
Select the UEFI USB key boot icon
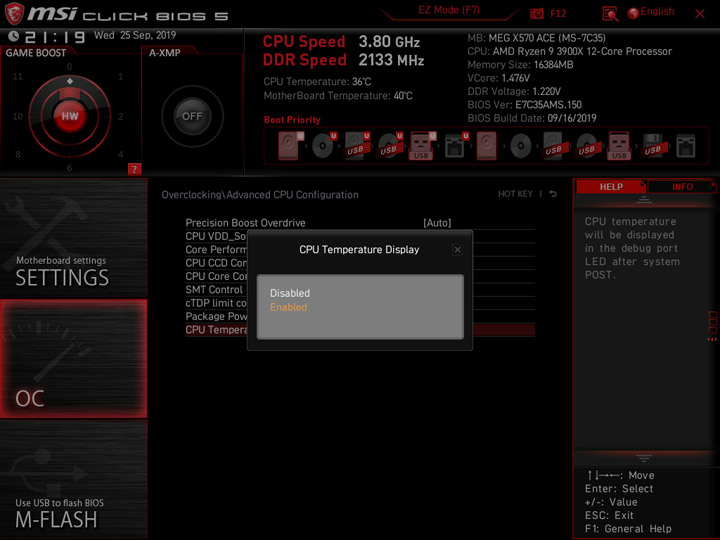coord(422,146)
